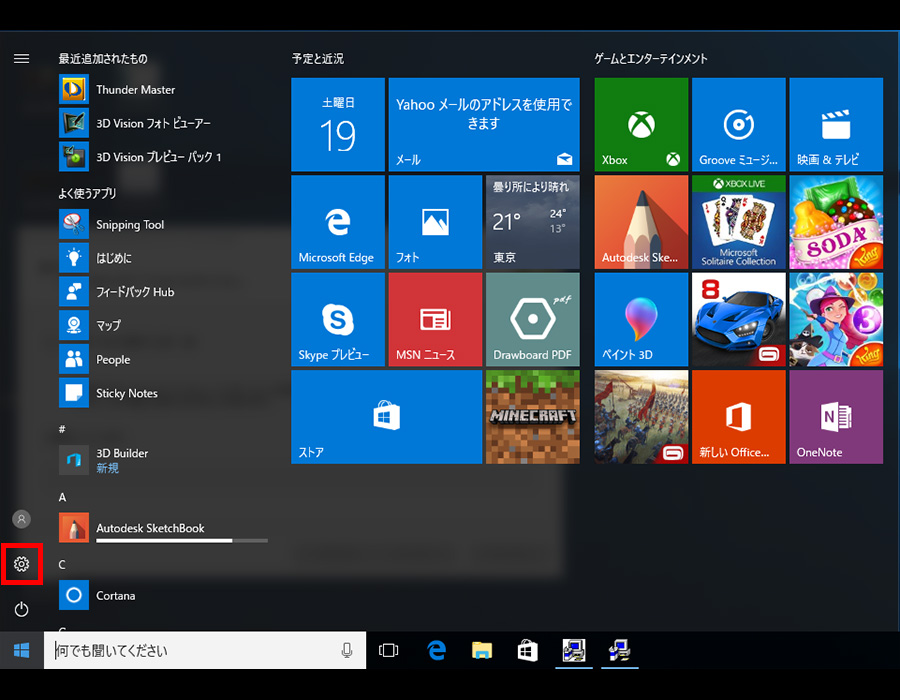Select the 'C' letter header in app list

(62, 565)
